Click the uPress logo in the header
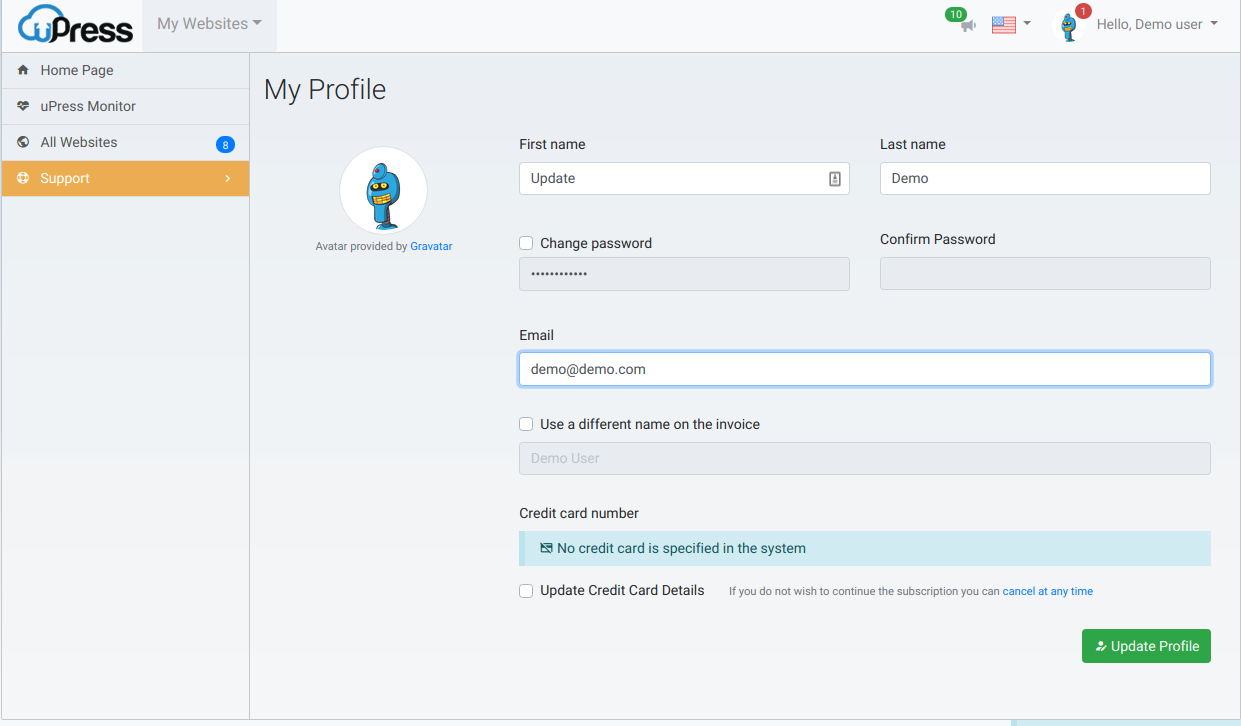Viewport: 1241px width, 726px height. (73, 25)
